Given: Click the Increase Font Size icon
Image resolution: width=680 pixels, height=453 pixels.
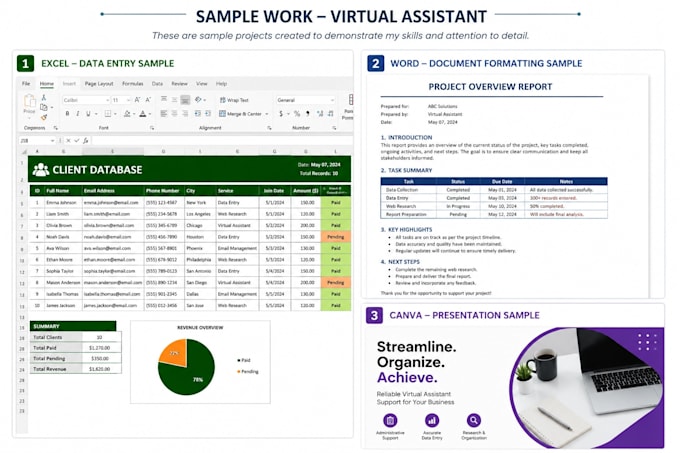Looking at the screenshot, I should click(137, 100).
